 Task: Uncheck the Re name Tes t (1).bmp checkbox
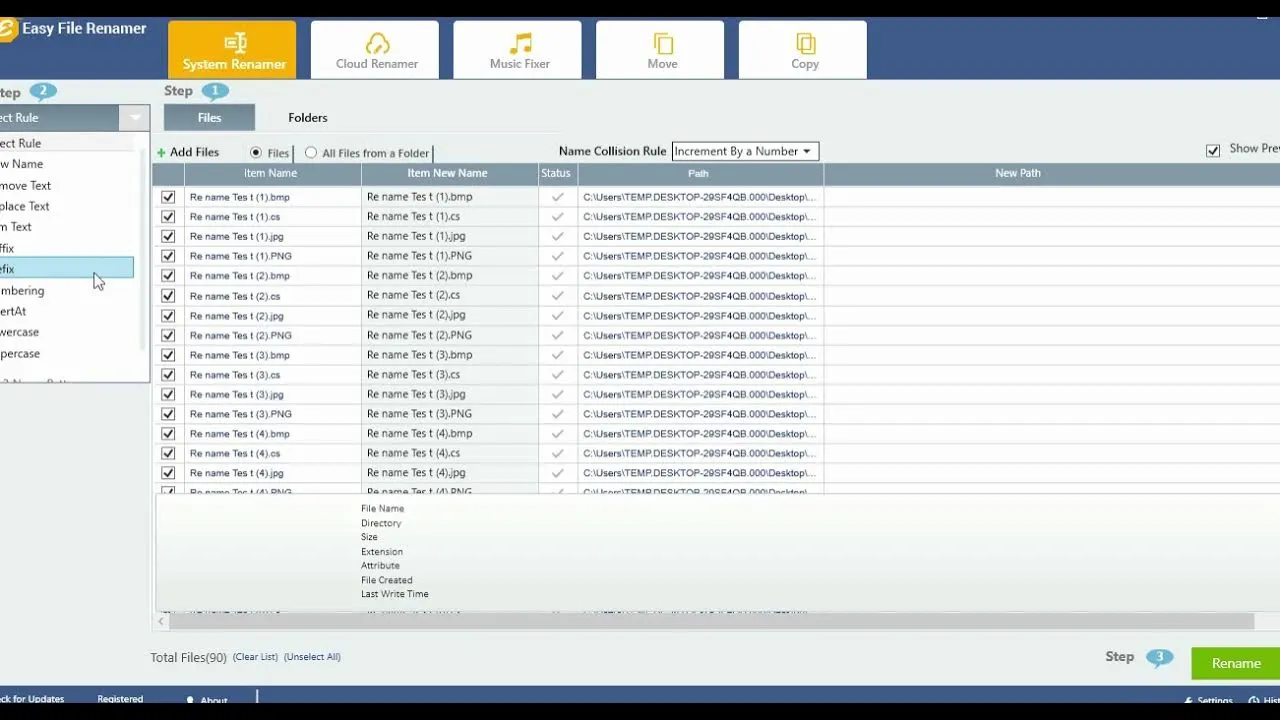[x=168, y=197]
